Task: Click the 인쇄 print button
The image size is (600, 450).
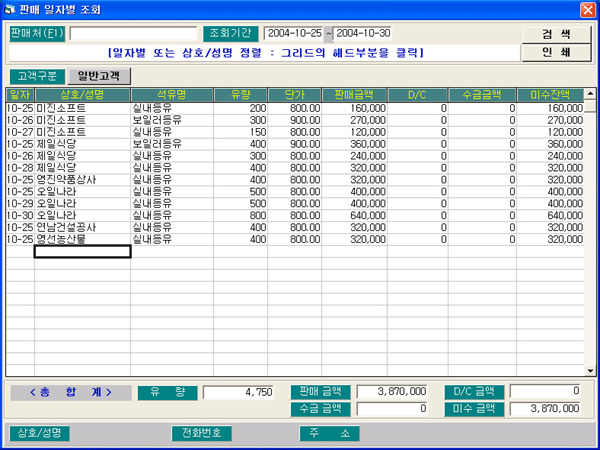Action: tap(556, 52)
